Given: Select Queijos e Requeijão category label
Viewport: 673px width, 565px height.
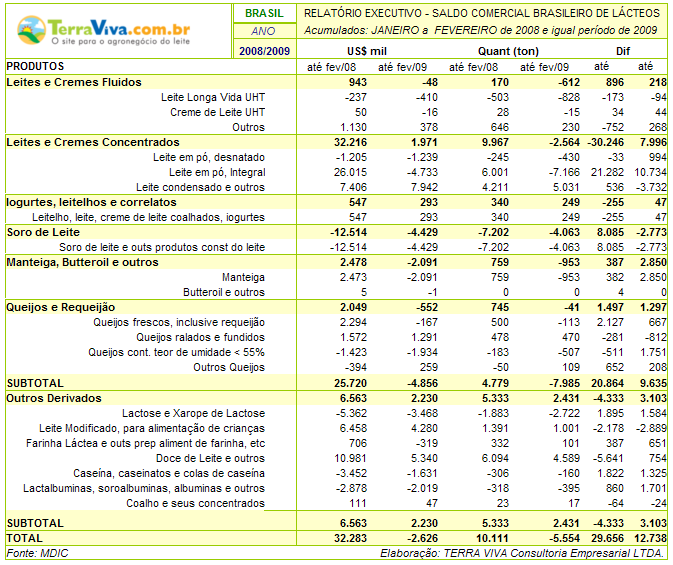Looking at the screenshot, I should click(61, 307).
